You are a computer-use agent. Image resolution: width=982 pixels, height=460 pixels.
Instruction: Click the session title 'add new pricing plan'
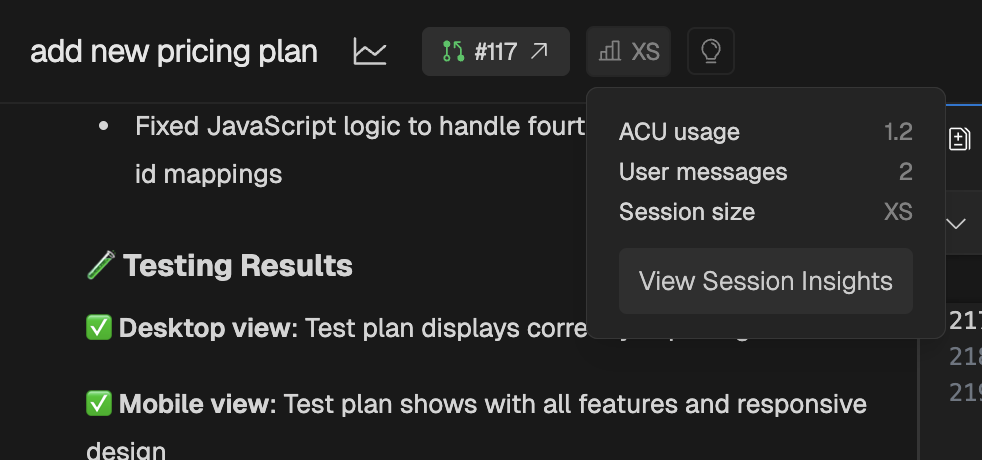(174, 52)
